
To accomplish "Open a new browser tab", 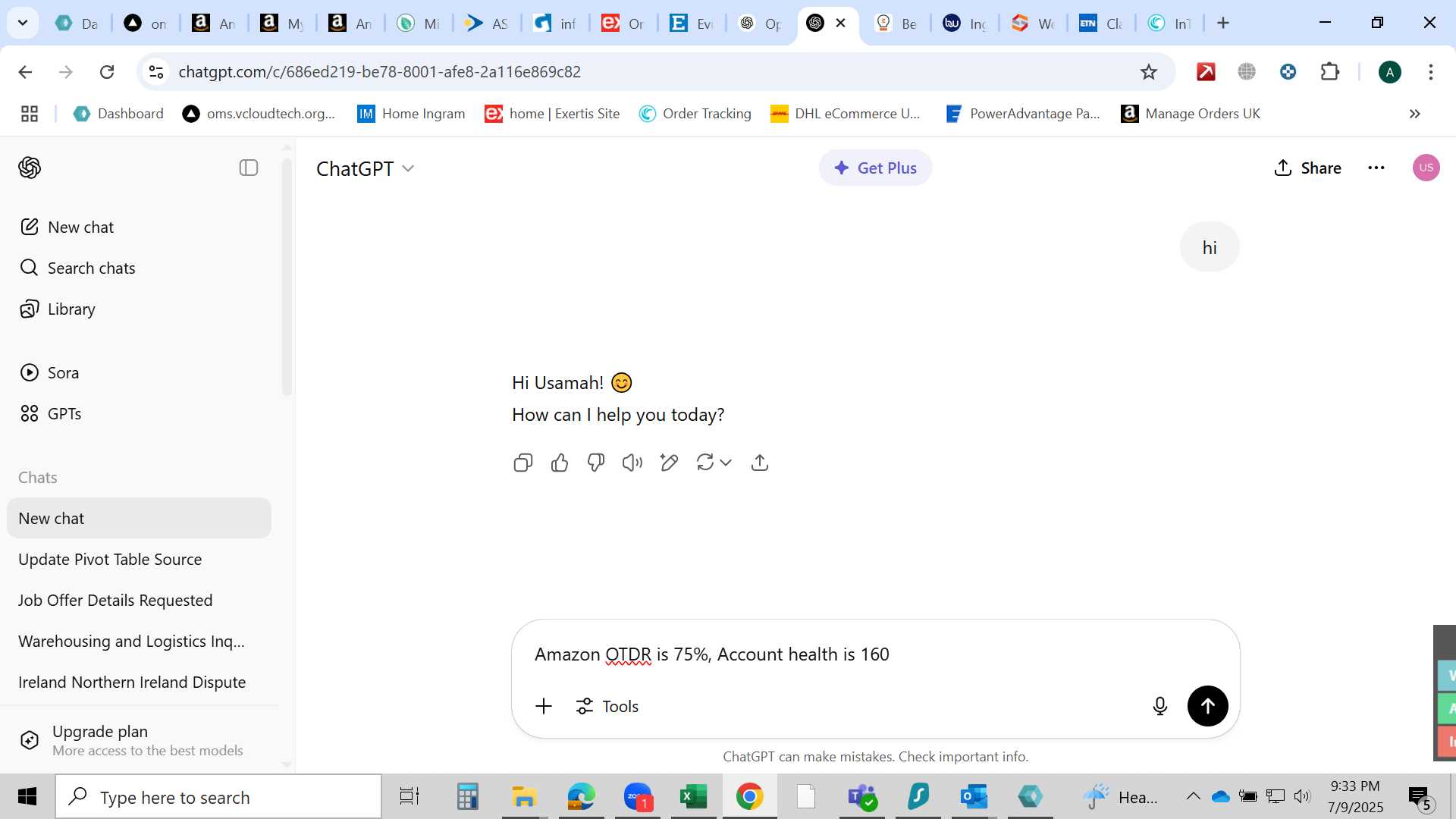I will [x=1223, y=23].
